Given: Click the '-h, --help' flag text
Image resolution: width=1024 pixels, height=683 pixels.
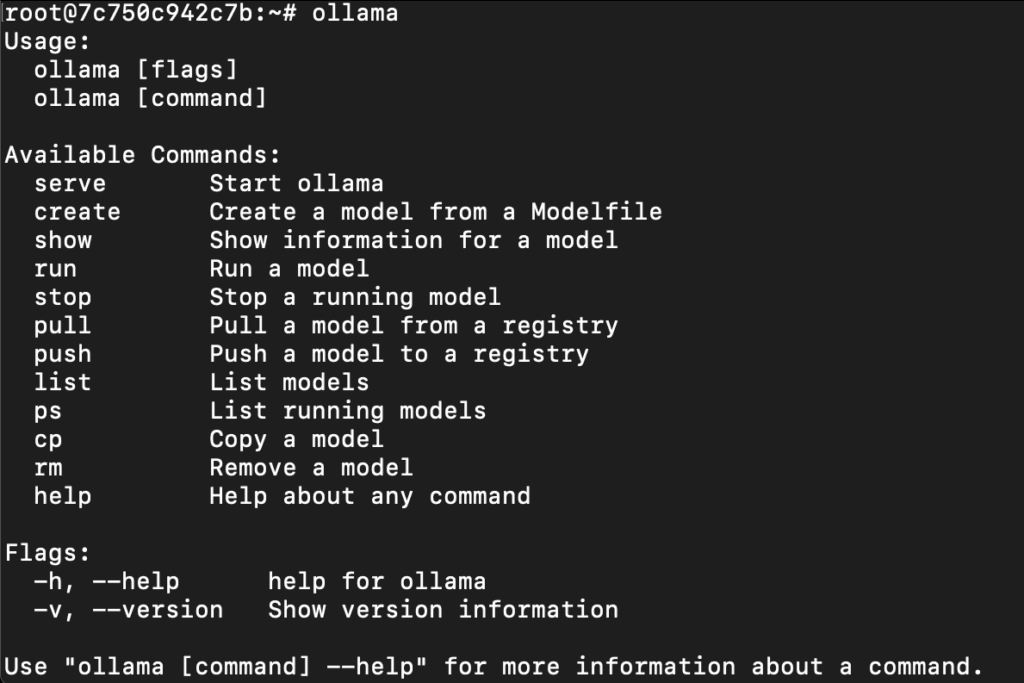Looking at the screenshot, I should coord(106,581).
